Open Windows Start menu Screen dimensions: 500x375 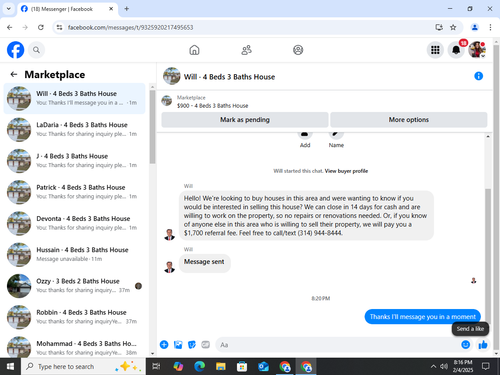tap(10, 367)
